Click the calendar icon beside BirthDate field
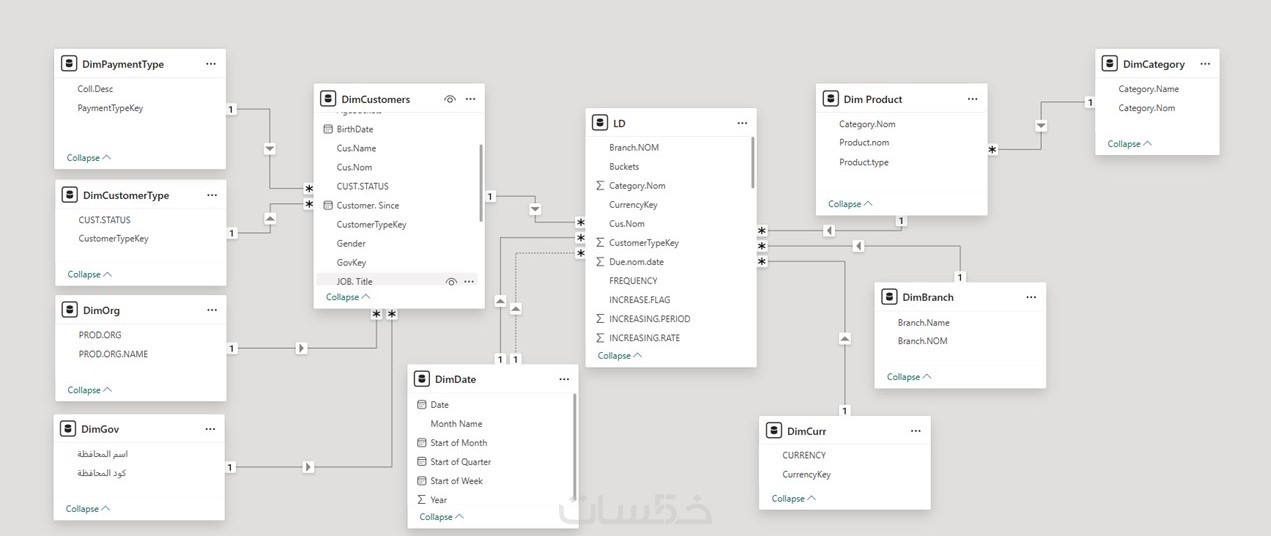Viewport: 1271px width, 536px height. (x=328, y=129)
